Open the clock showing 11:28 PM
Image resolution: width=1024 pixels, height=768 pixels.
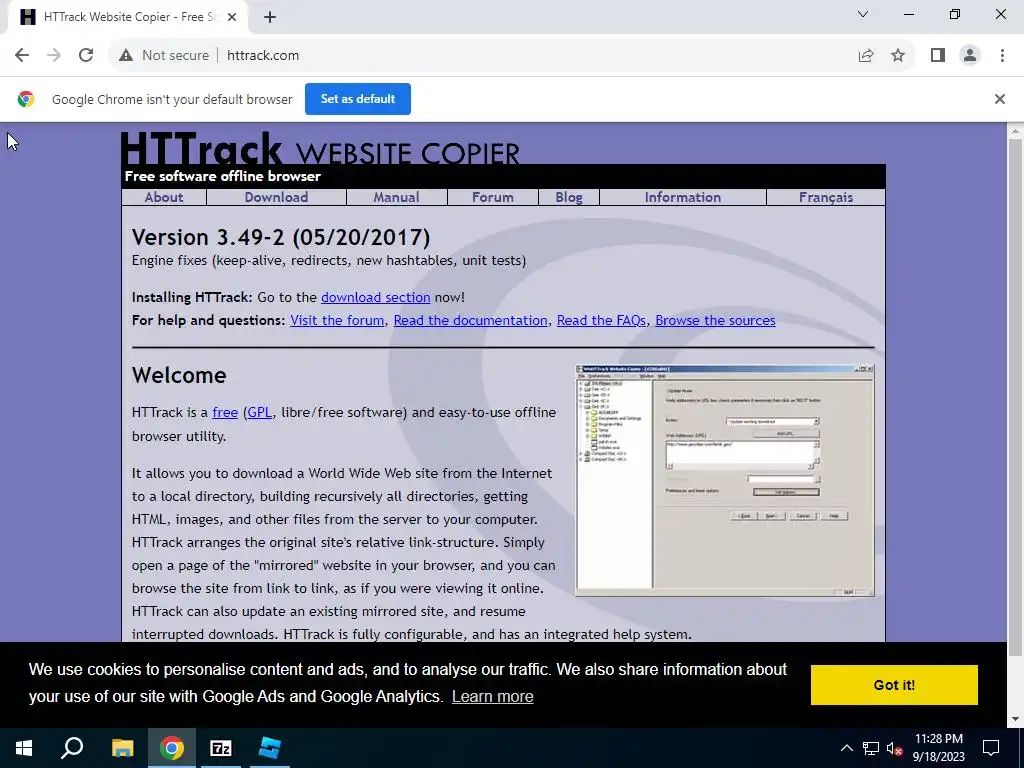click(x=938, y=748)
